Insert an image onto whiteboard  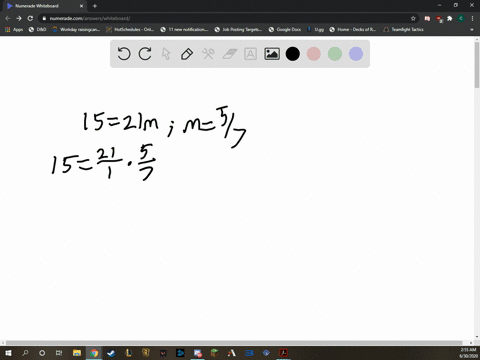(x=272, y=54)
